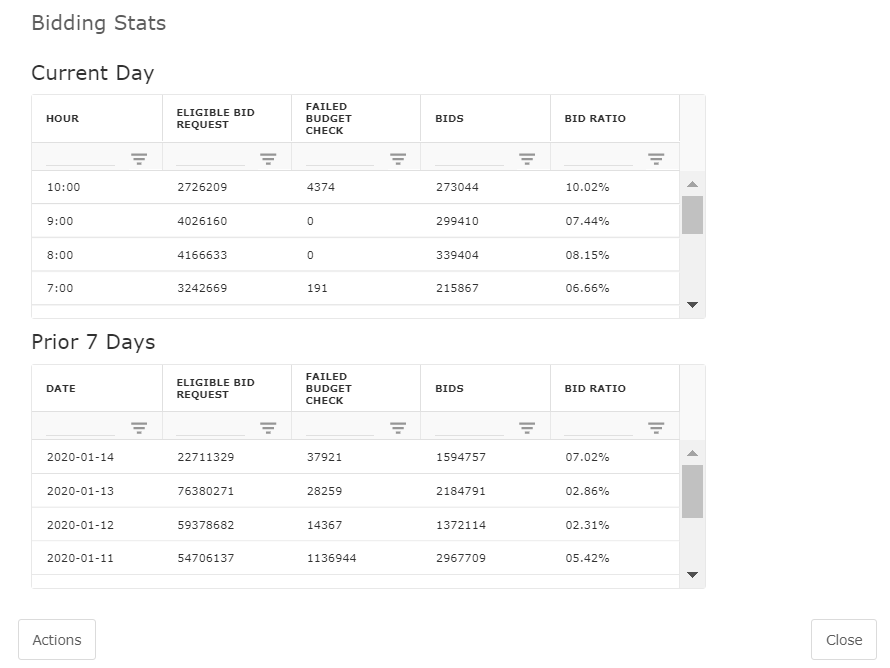The image size is (890, 668).
Task: Open Current Day Eligible Bid Request filter icon
Action: pyautogui.click(x=268, y=158)
